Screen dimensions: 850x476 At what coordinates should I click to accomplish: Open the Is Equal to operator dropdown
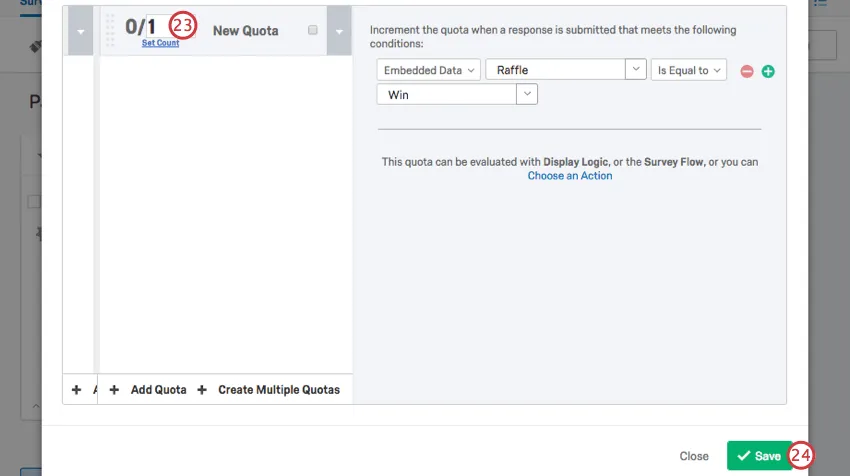coord(688,71)
